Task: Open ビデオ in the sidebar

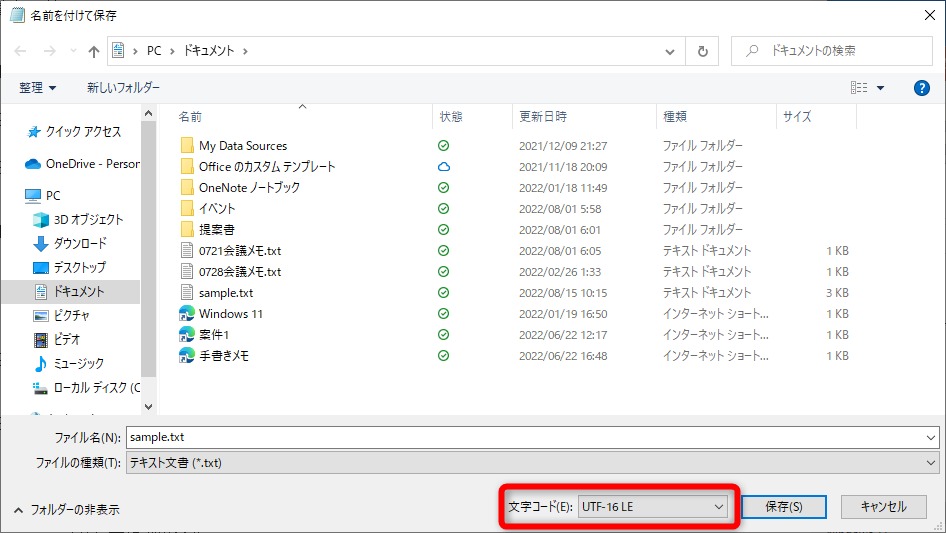Action: click(x=57, y=340)
